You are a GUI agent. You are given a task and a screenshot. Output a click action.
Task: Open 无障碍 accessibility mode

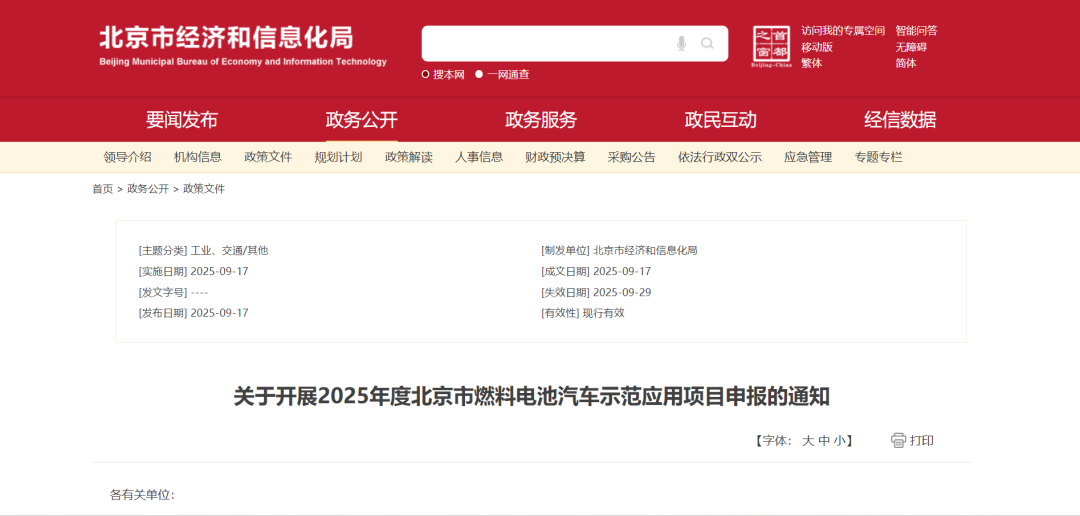tap(911, 48)
